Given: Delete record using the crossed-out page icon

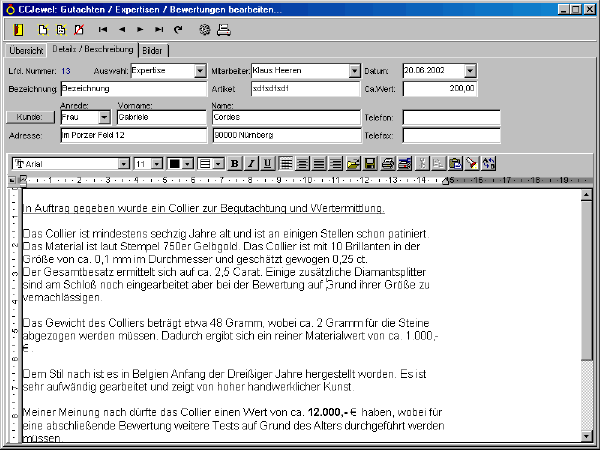Looking at the screenshot, I should click(x=80, y=30).
